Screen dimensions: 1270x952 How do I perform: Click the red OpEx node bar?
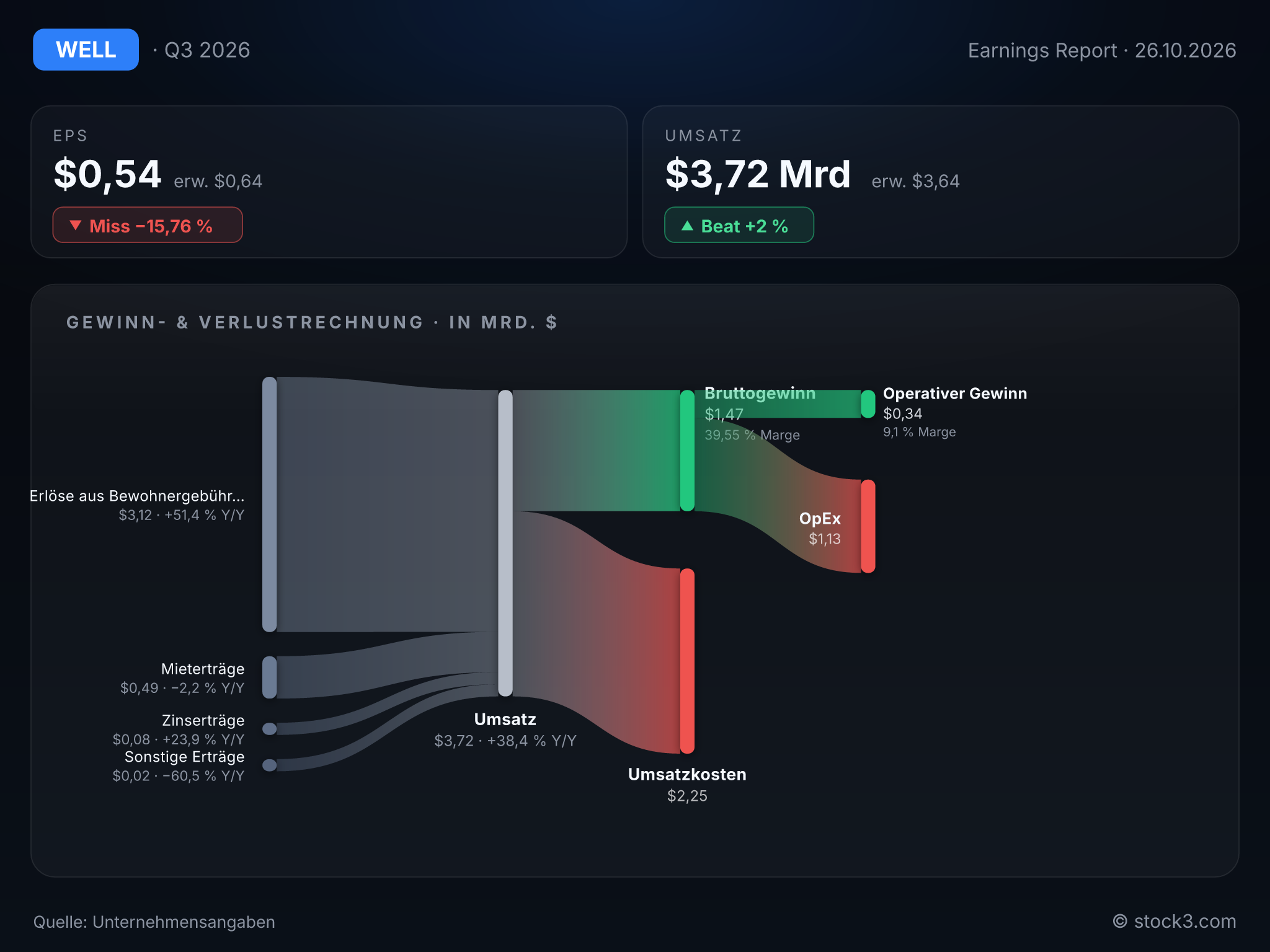[x=868, y=526]
